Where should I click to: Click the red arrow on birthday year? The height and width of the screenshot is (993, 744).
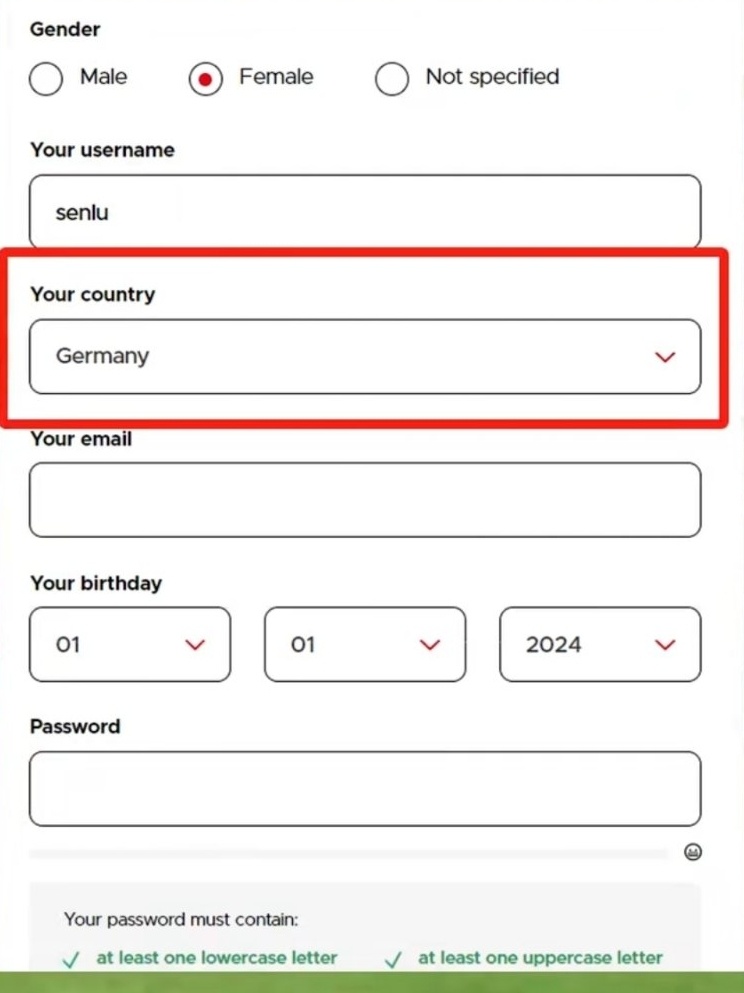click(x=665, y=645)
